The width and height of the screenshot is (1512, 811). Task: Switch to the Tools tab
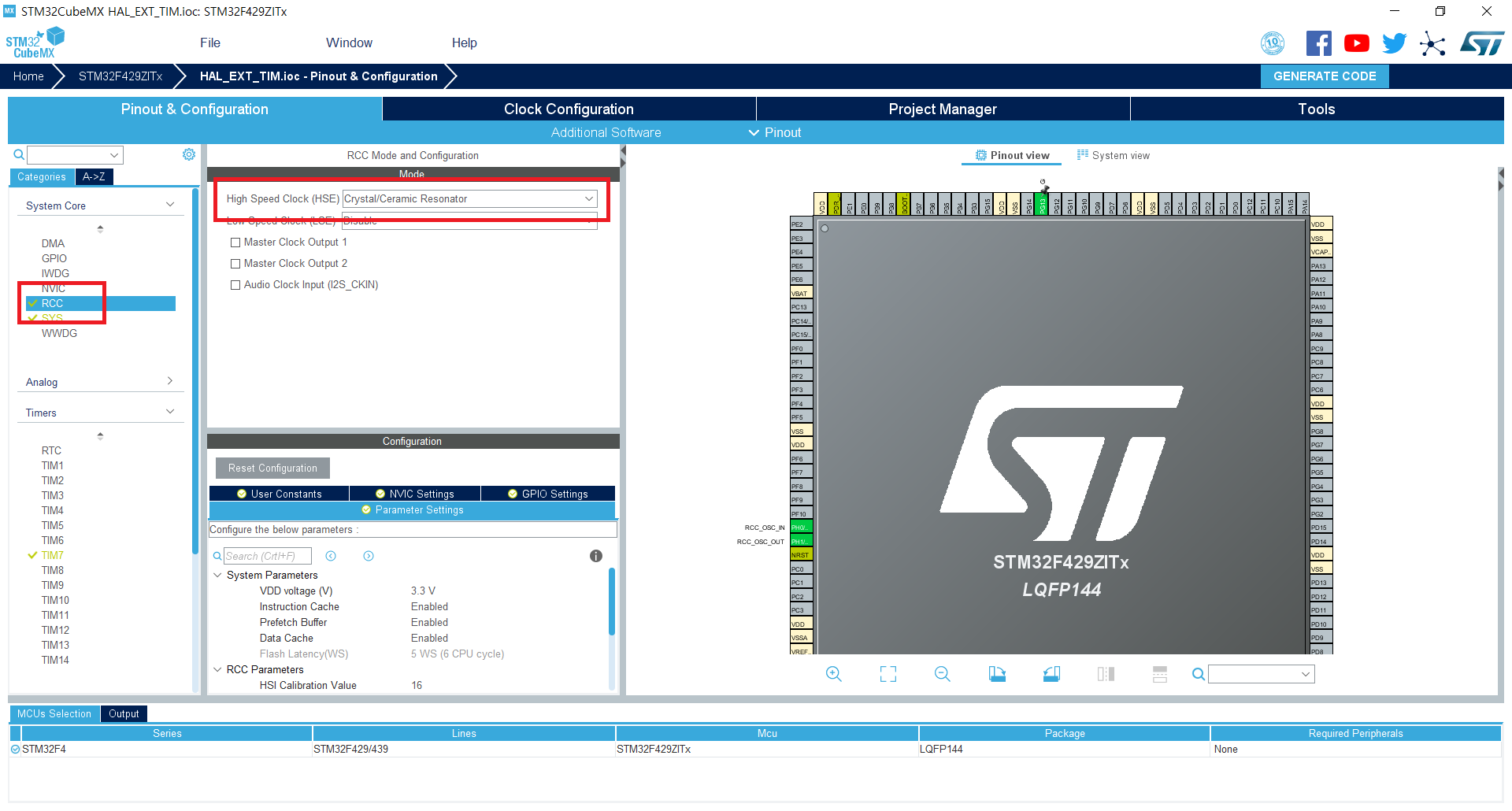pos(1317,109)
